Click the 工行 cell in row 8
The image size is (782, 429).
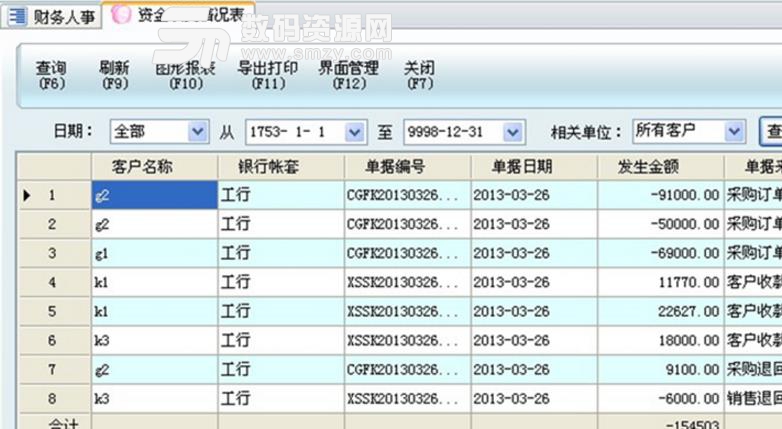coord(281,399)
